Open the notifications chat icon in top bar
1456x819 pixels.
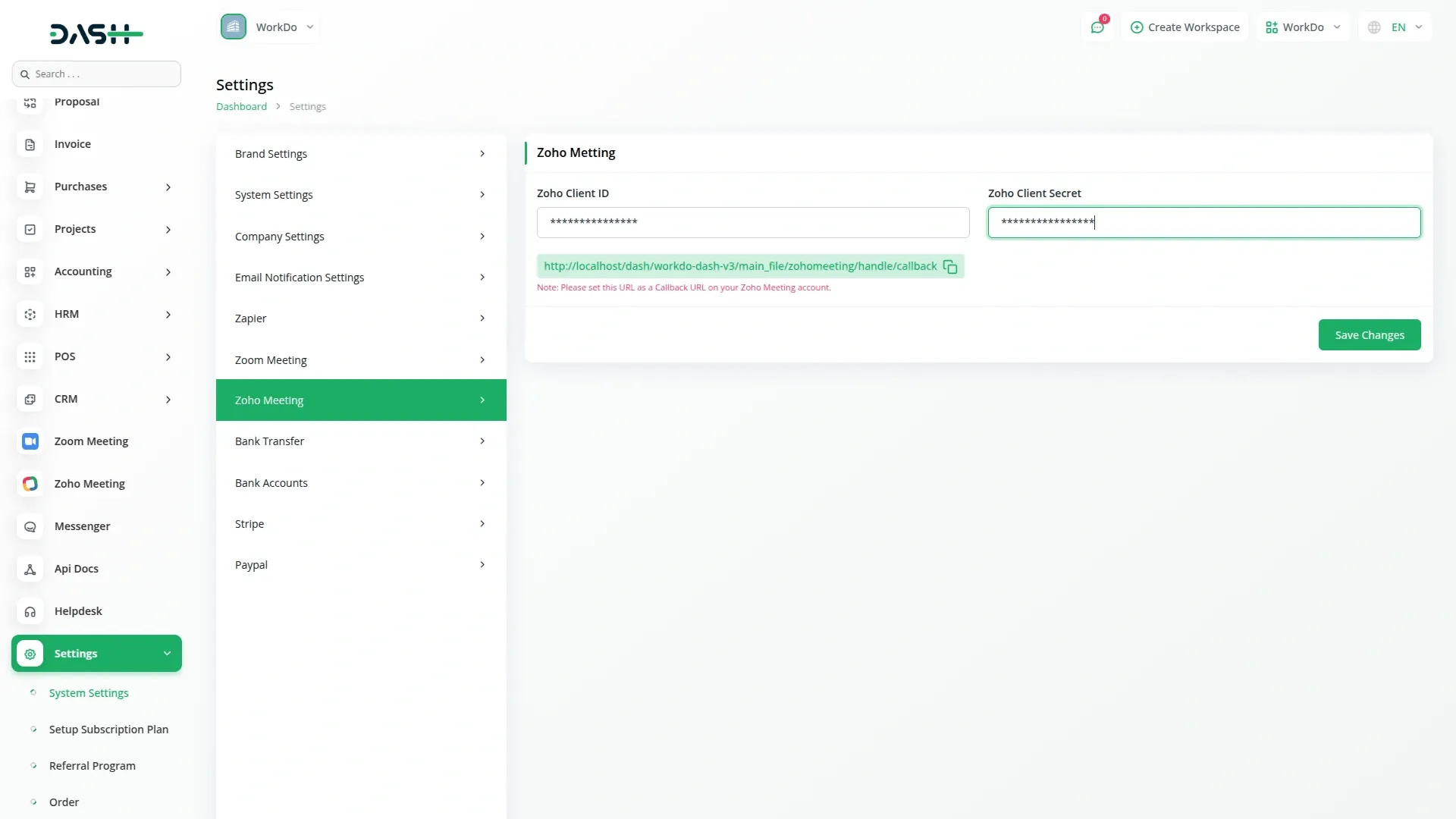tap(1098, 27)
